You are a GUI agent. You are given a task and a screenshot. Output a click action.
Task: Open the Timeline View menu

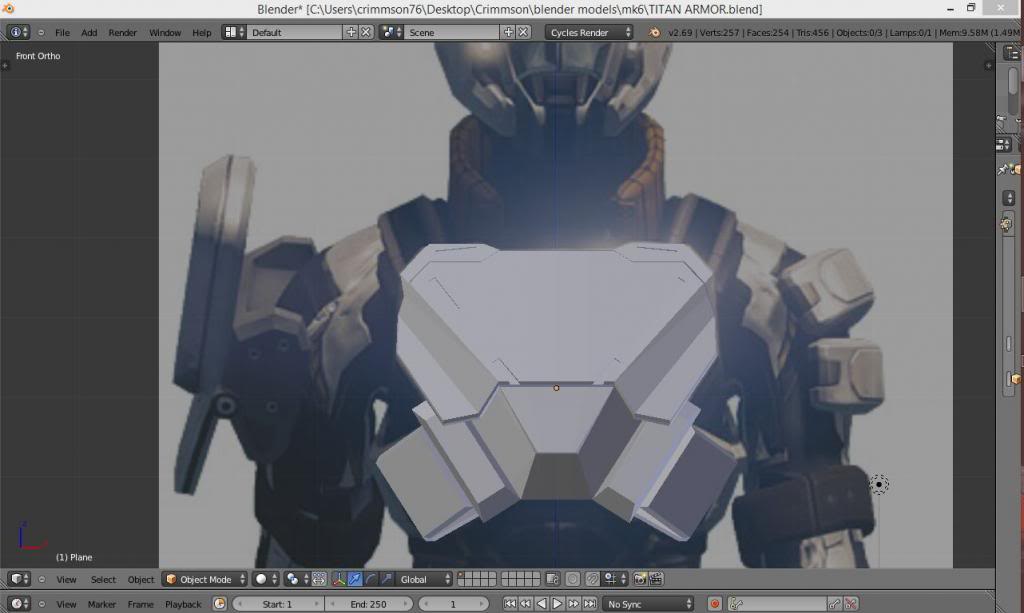pyautogui.click(x=66, y=604)
